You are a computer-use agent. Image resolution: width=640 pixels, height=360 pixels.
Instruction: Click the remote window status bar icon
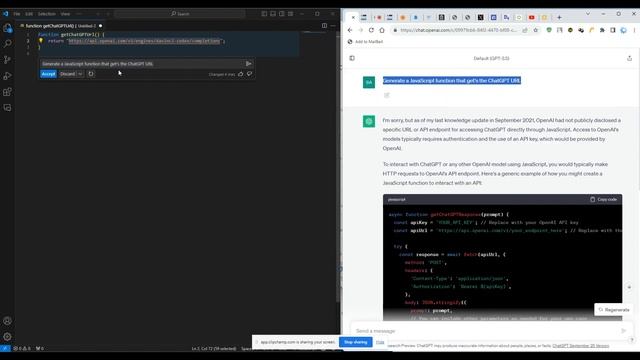click(5, 349)
